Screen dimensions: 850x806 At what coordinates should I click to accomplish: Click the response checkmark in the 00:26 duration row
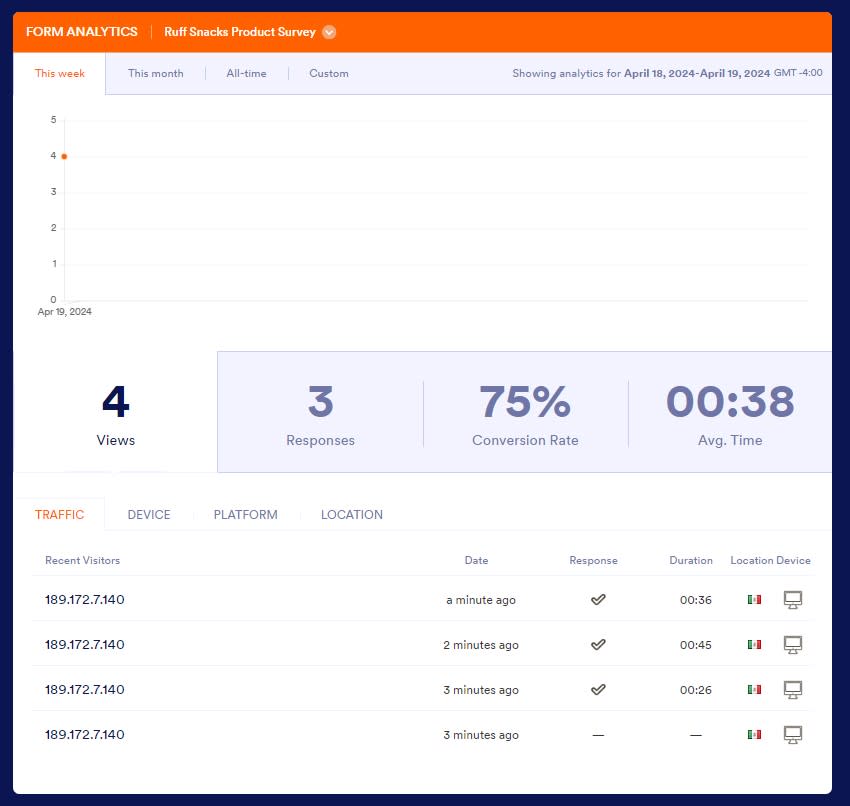598,689
